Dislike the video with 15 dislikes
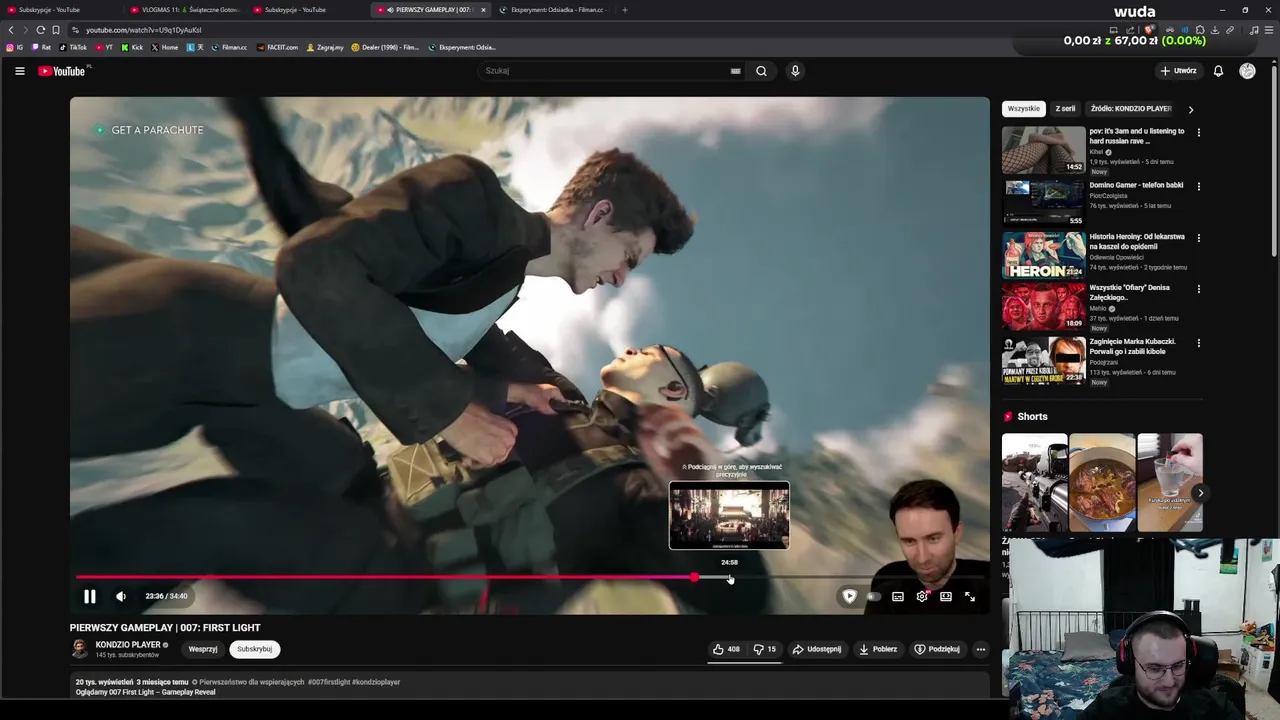 click(x=764, y=649)
